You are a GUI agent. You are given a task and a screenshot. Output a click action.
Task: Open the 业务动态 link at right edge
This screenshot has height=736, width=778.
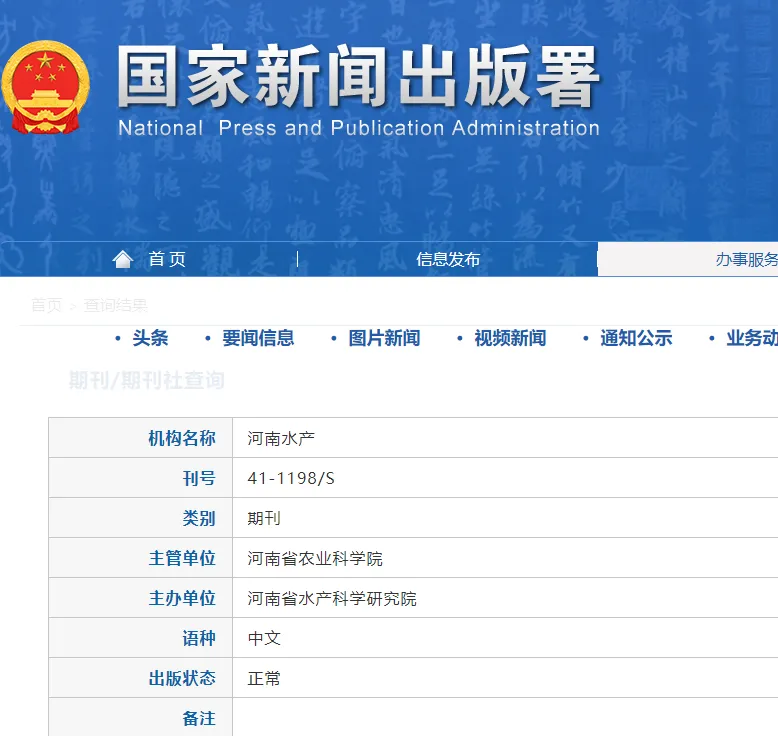[752, 338]
